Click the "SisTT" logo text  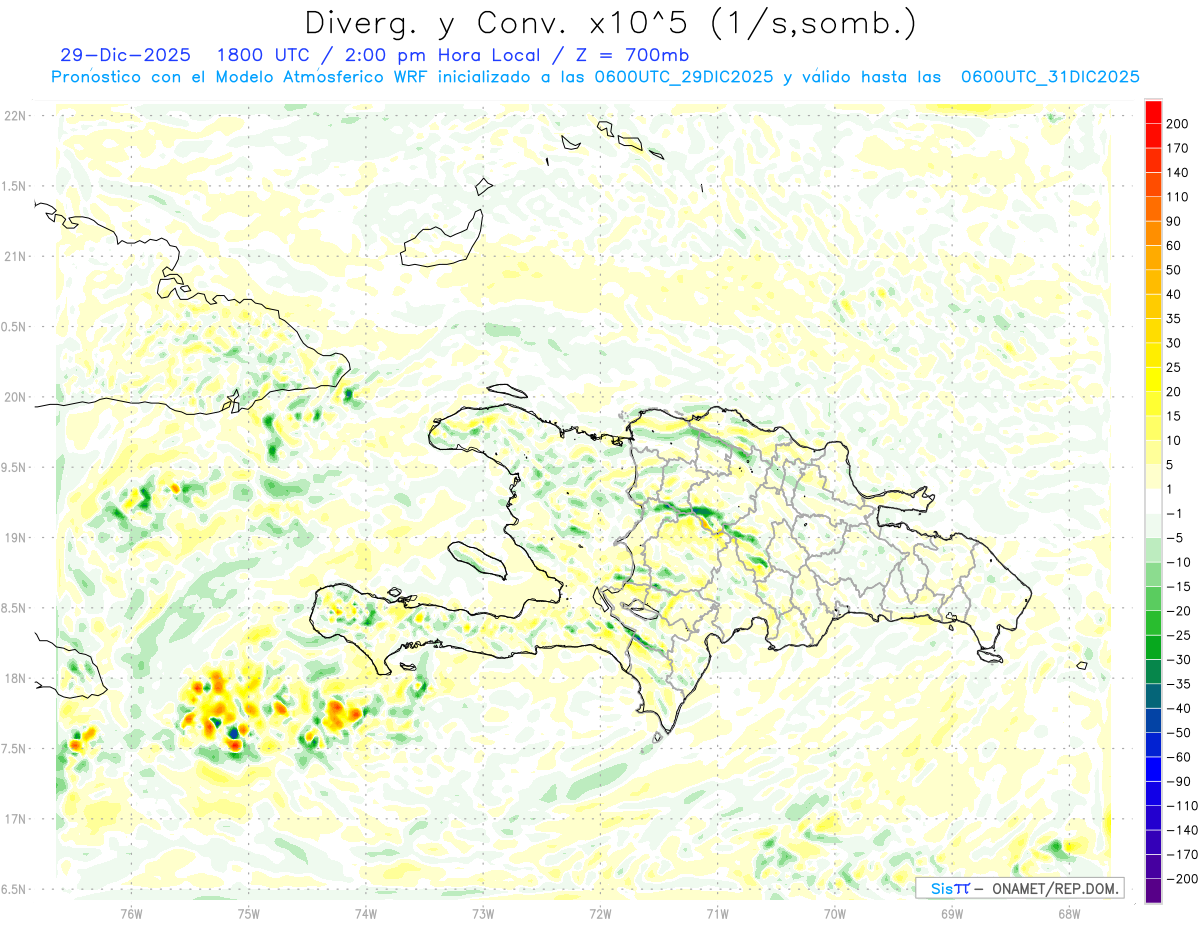pyautogui.click(x=950, y=888)
